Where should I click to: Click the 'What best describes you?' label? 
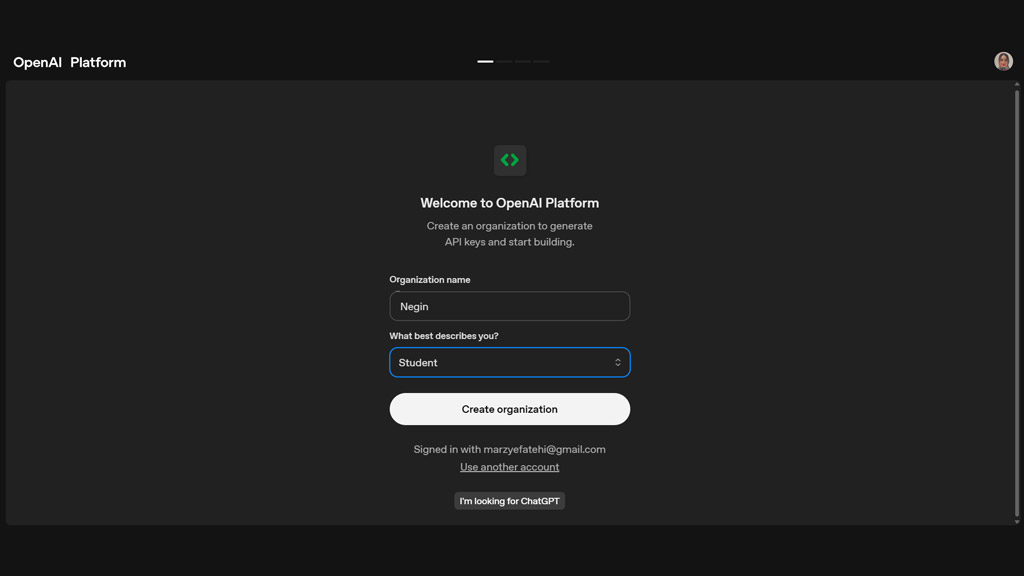[443, 336]
